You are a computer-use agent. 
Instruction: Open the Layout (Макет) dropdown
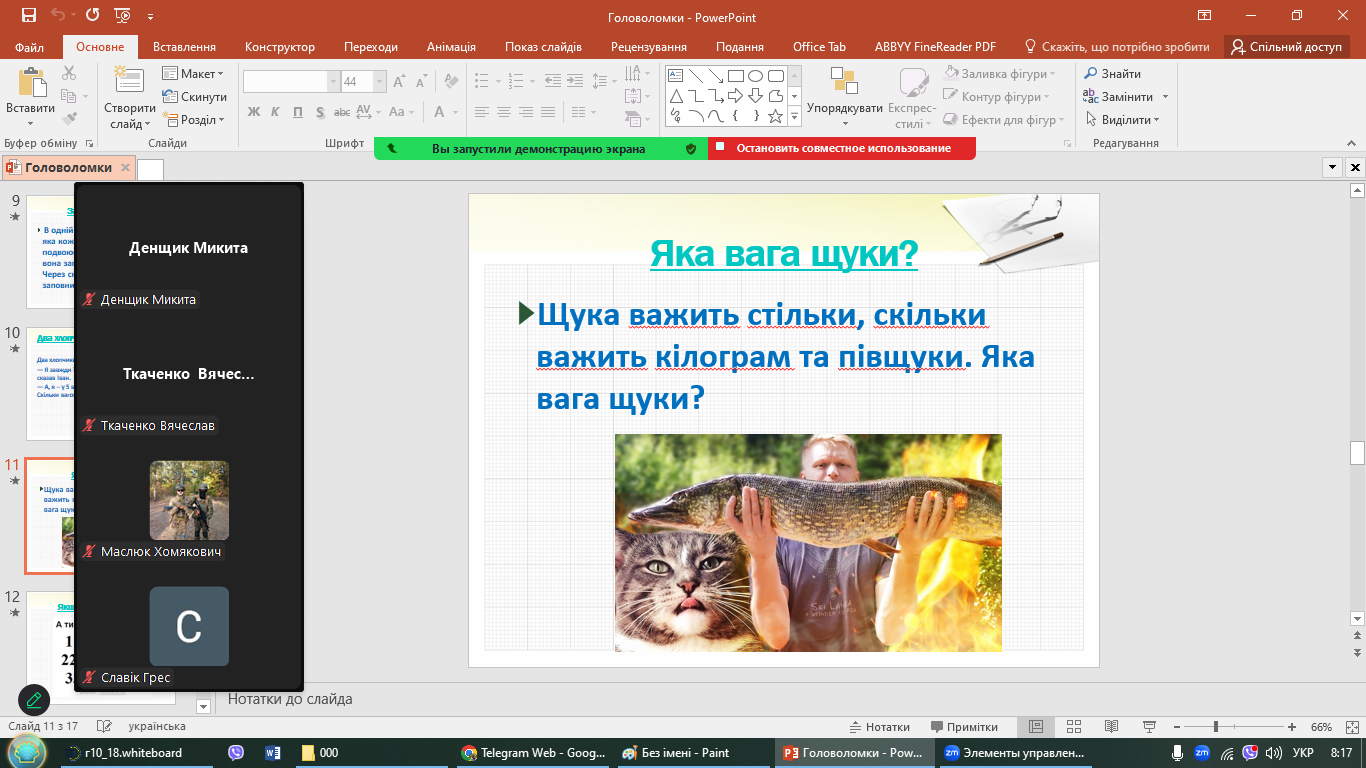coord(193,74)
